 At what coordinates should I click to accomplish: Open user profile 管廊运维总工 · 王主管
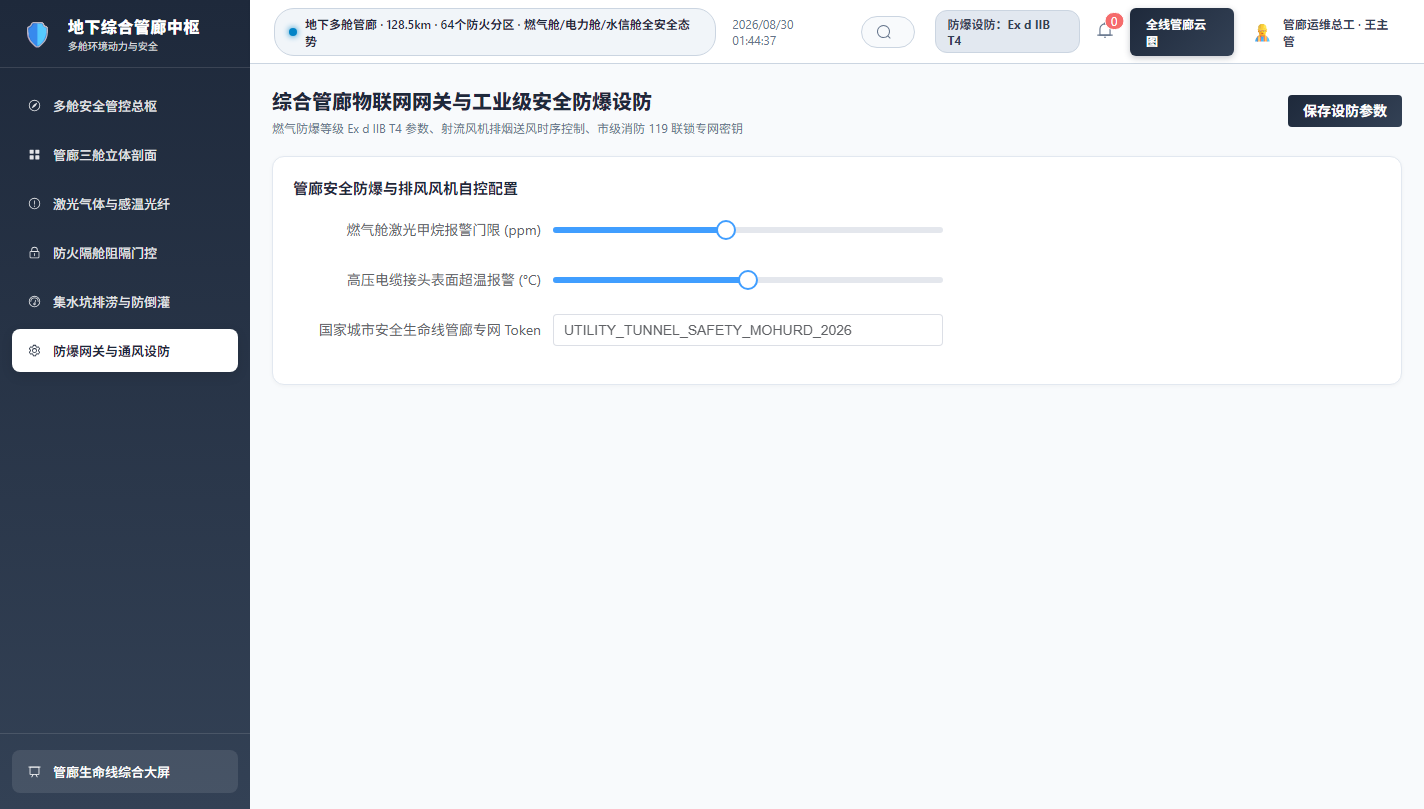1325,32
